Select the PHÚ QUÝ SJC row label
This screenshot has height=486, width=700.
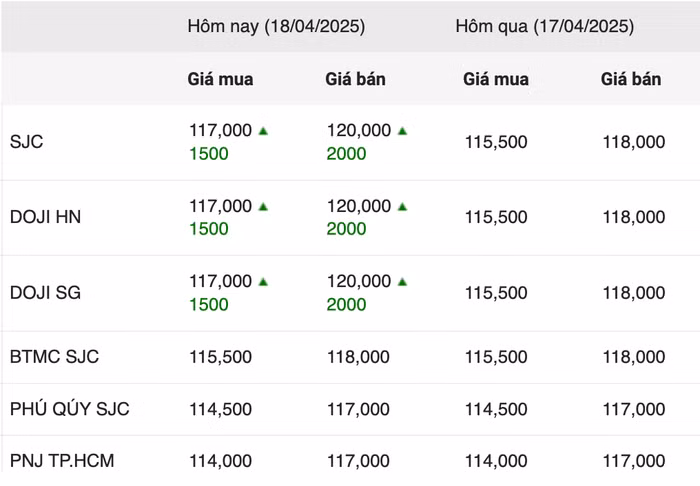pos(70,409)
